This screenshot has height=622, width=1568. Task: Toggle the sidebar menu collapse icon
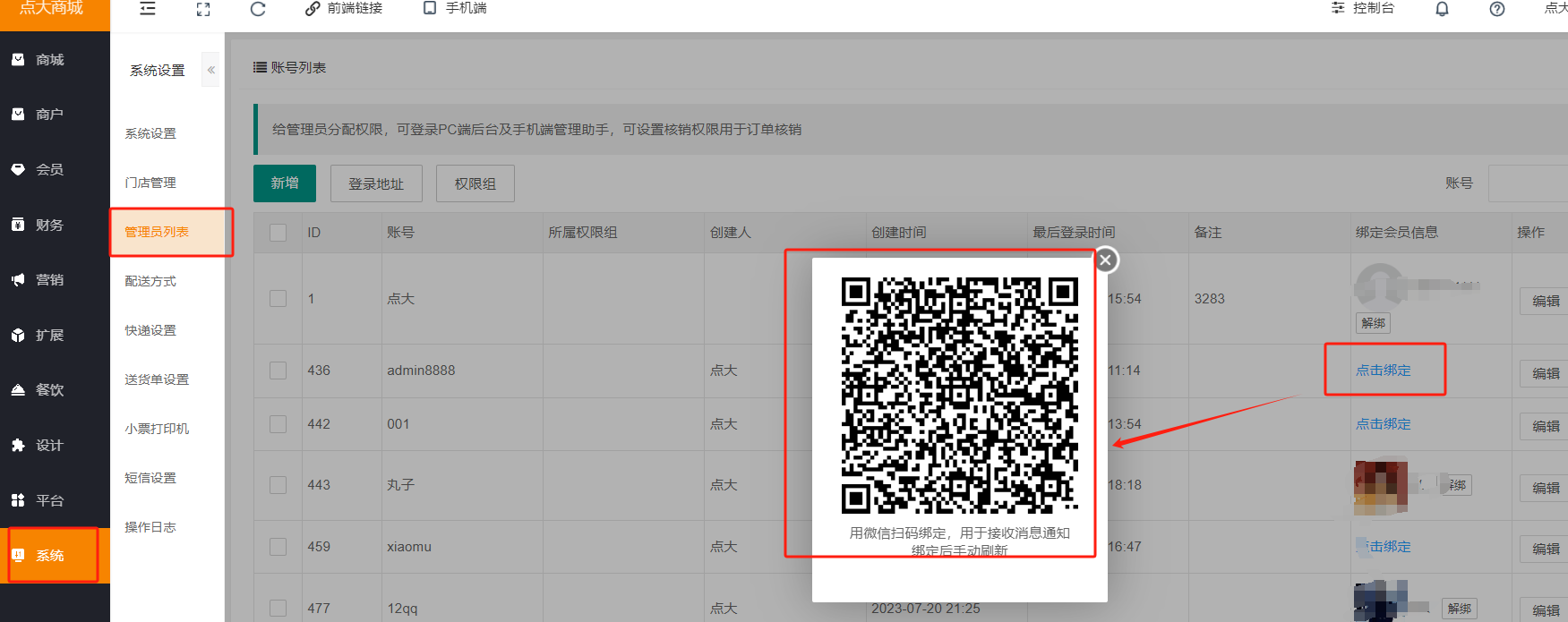pyautogui.click(x=148, y=8)
